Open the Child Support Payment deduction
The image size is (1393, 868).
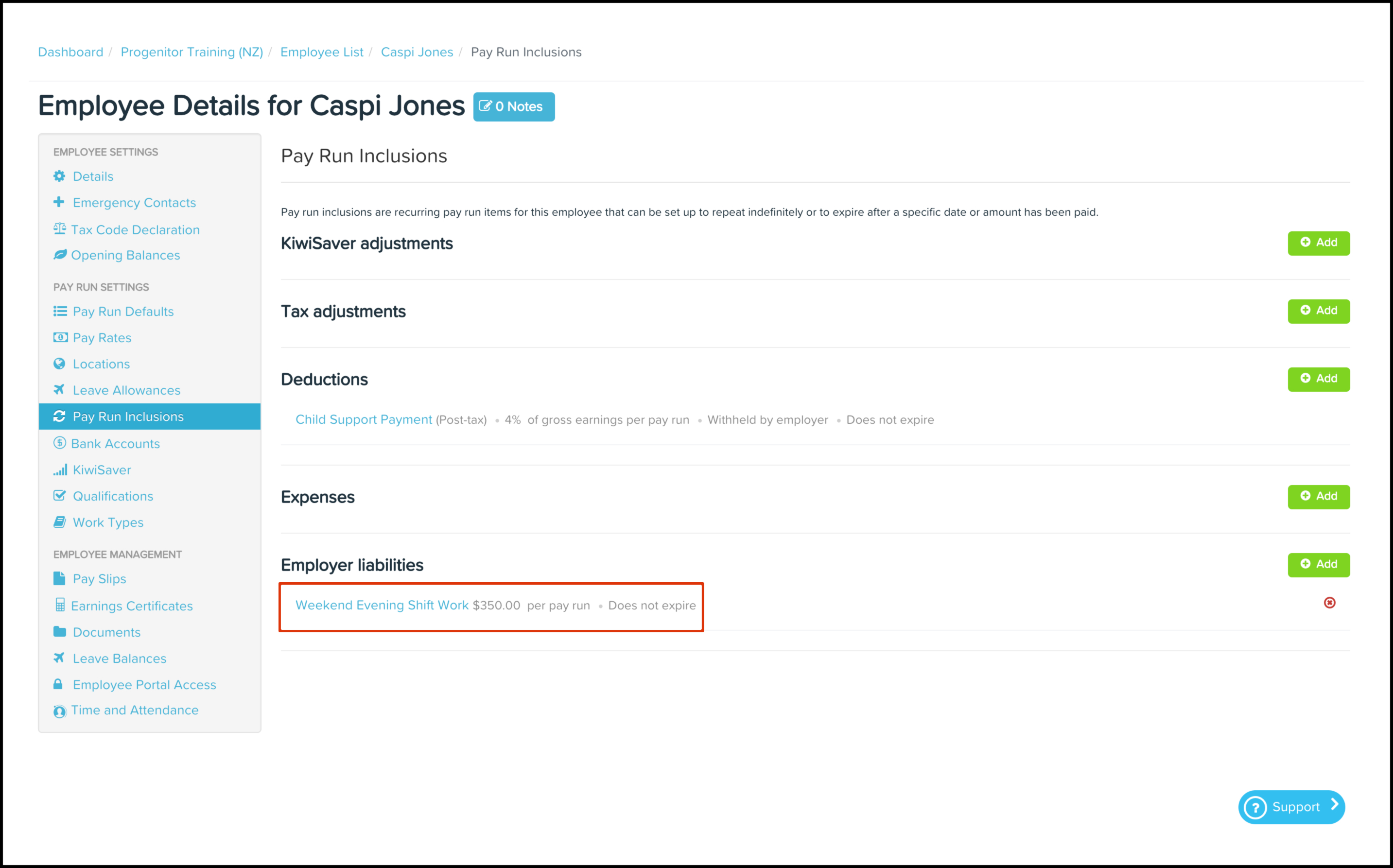click(363, 419)
